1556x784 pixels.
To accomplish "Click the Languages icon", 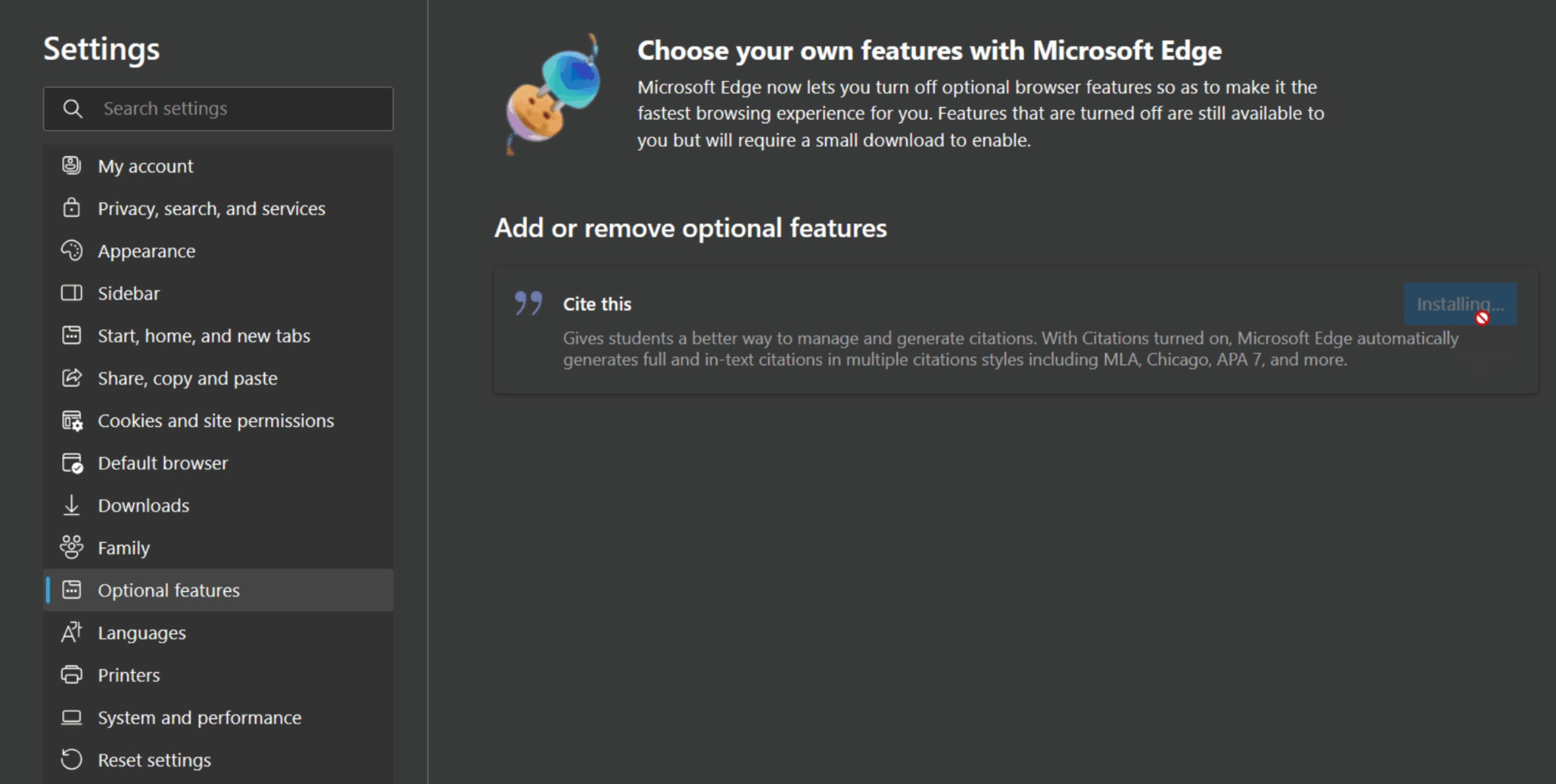I will click(x=72, y=633).
